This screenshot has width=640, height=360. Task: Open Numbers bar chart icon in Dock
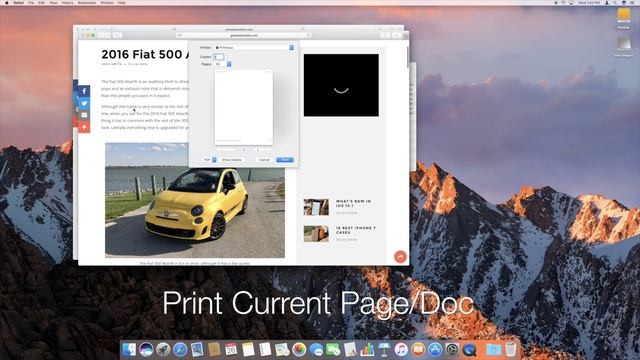367,350
